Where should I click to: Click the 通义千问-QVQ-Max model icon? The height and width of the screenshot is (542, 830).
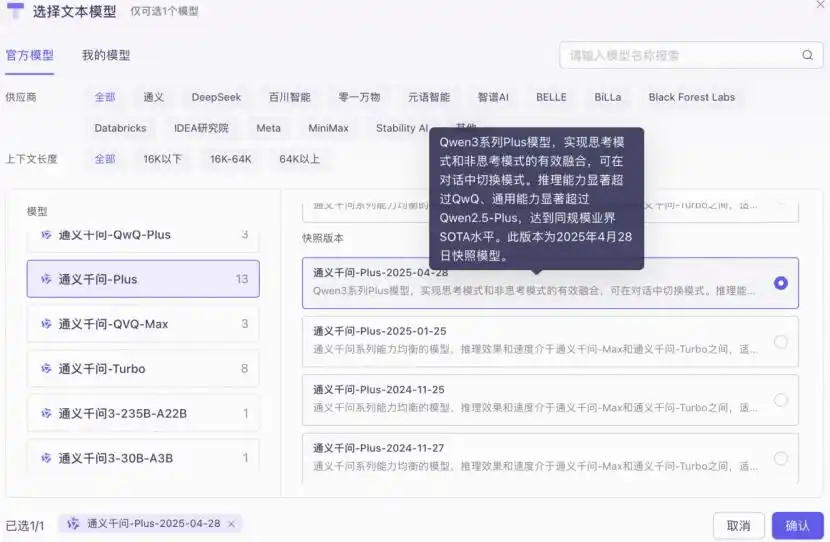pos(47,323)
